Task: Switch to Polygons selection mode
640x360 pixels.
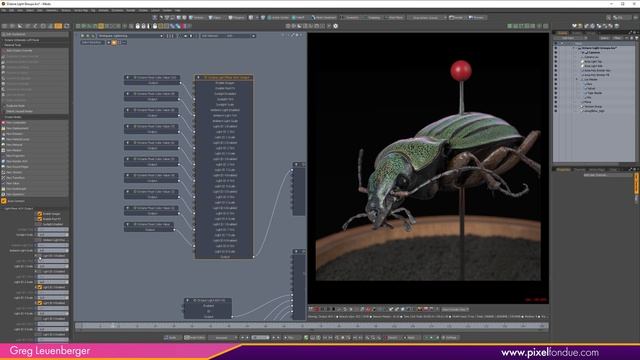Action: coord(236,18)
